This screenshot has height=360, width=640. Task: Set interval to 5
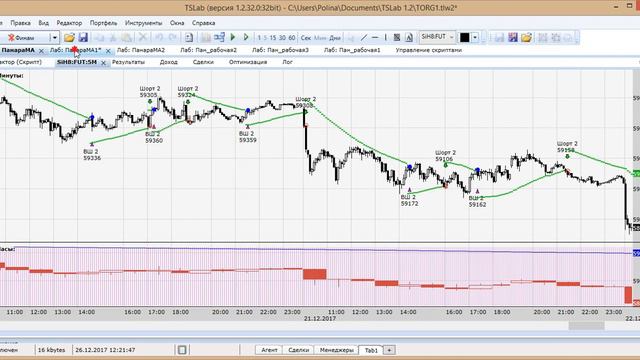(x=265, y=38)
